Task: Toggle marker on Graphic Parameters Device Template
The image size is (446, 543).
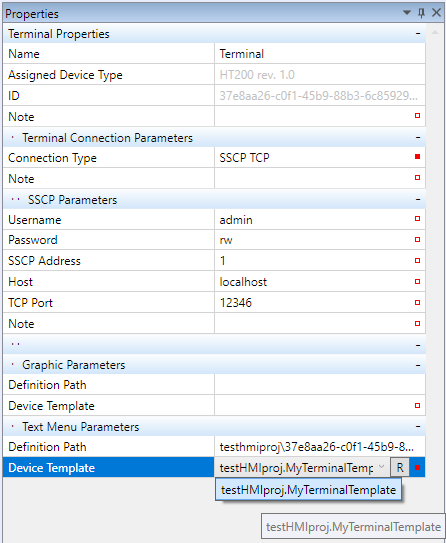Action: (417, 405)
